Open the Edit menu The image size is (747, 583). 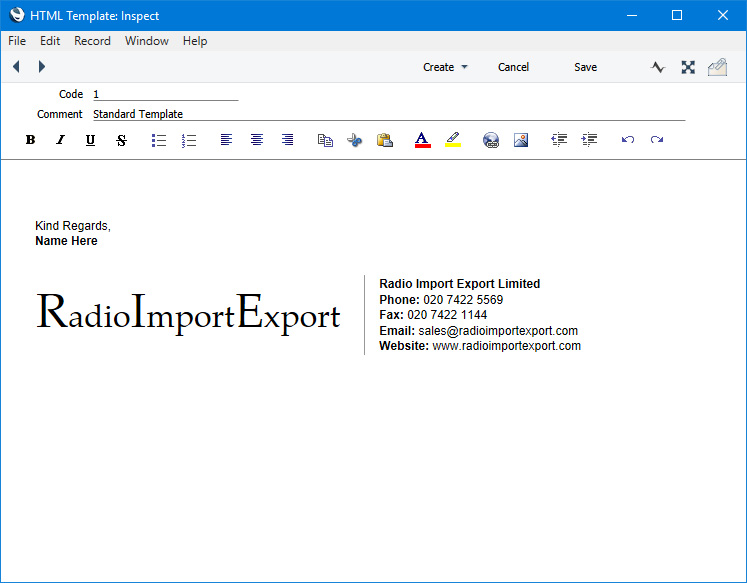(50, 41)
